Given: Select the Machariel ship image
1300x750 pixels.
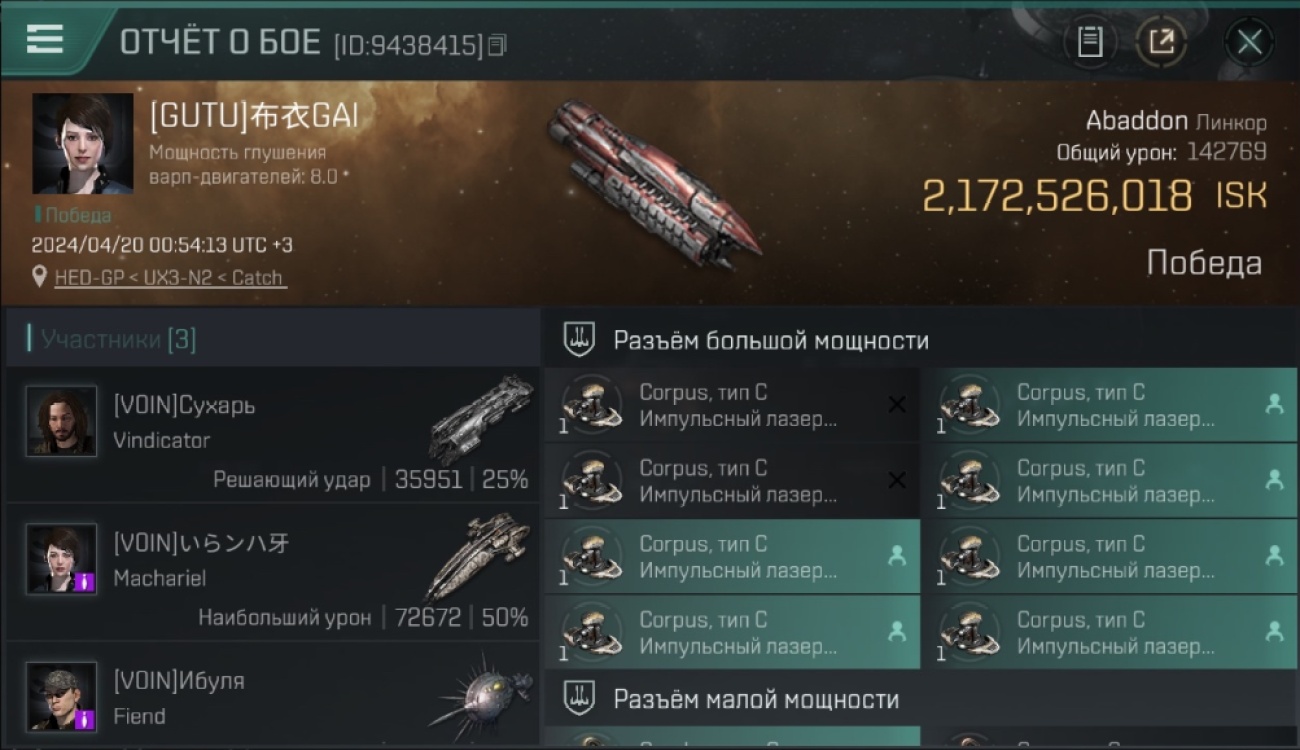Looking at the screenshot, I should (x=476, y=555).
